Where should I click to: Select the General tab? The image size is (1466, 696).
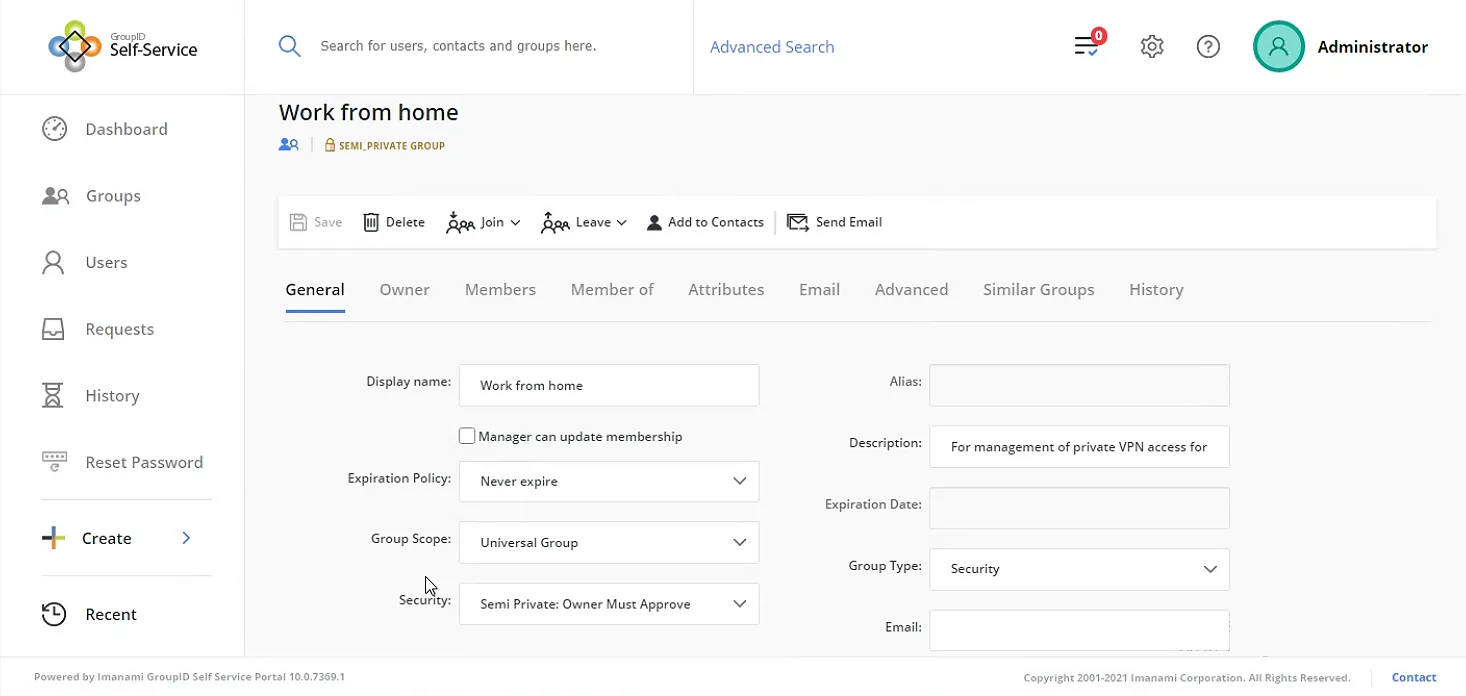315,289
